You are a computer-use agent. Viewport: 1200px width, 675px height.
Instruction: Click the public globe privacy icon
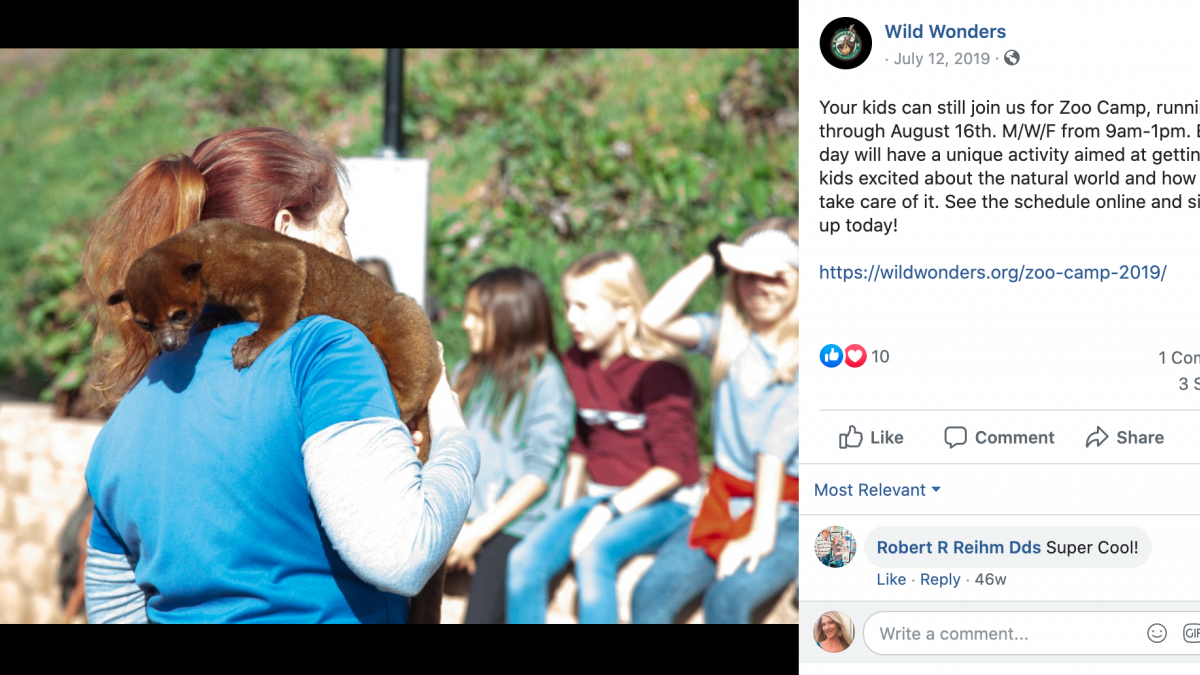click(x=1012, y=58)
